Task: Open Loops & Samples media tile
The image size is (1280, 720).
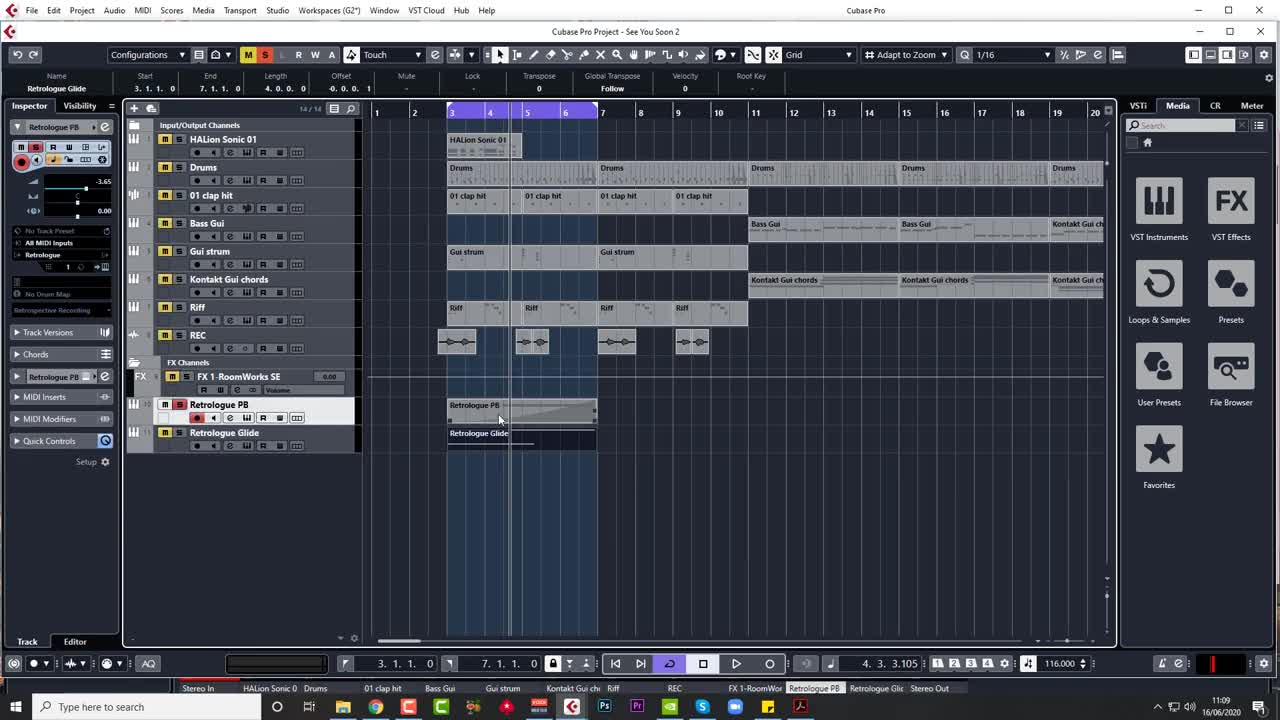Action: tap(1159, 293)
